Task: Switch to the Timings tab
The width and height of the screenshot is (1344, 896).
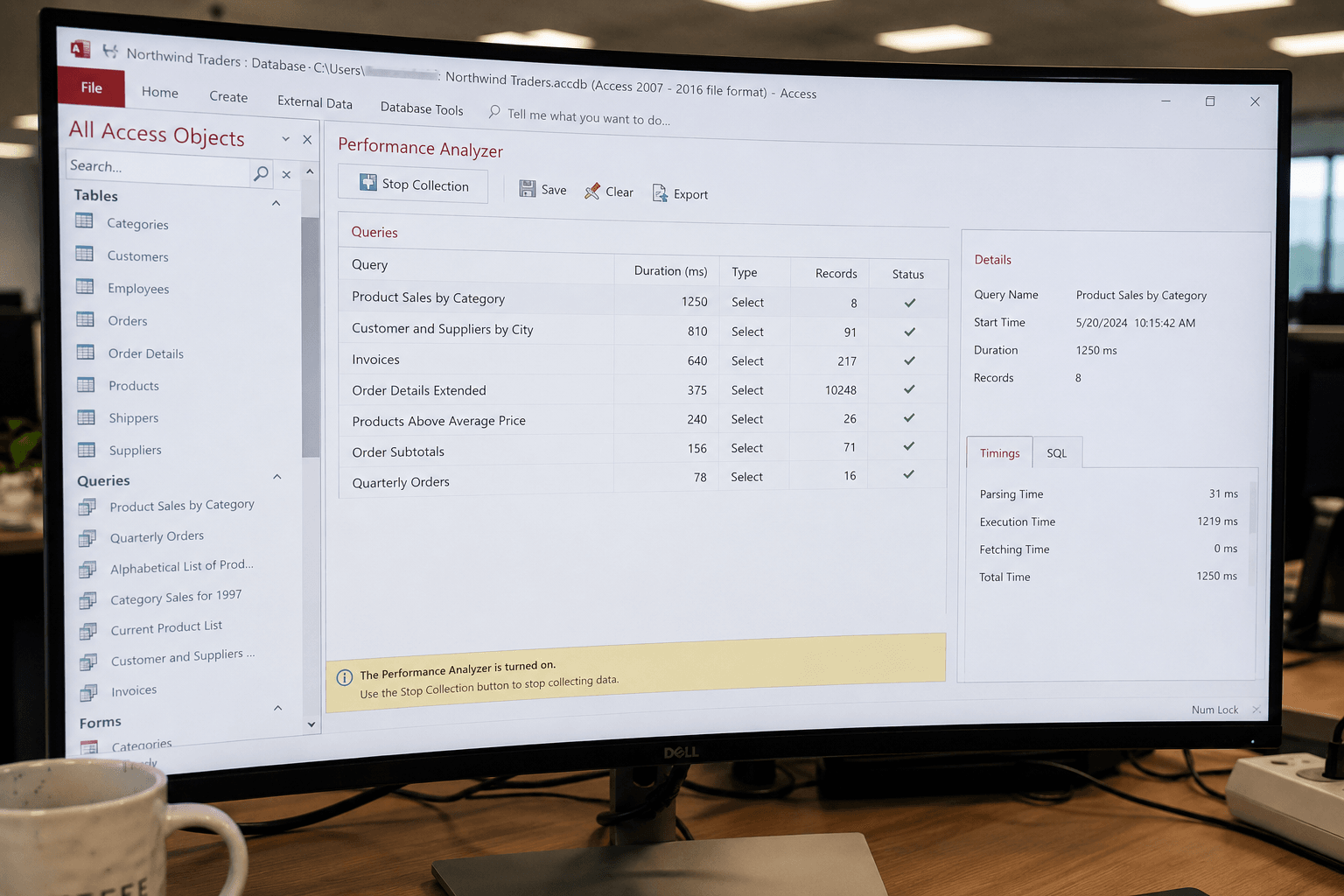Action: 999,452
